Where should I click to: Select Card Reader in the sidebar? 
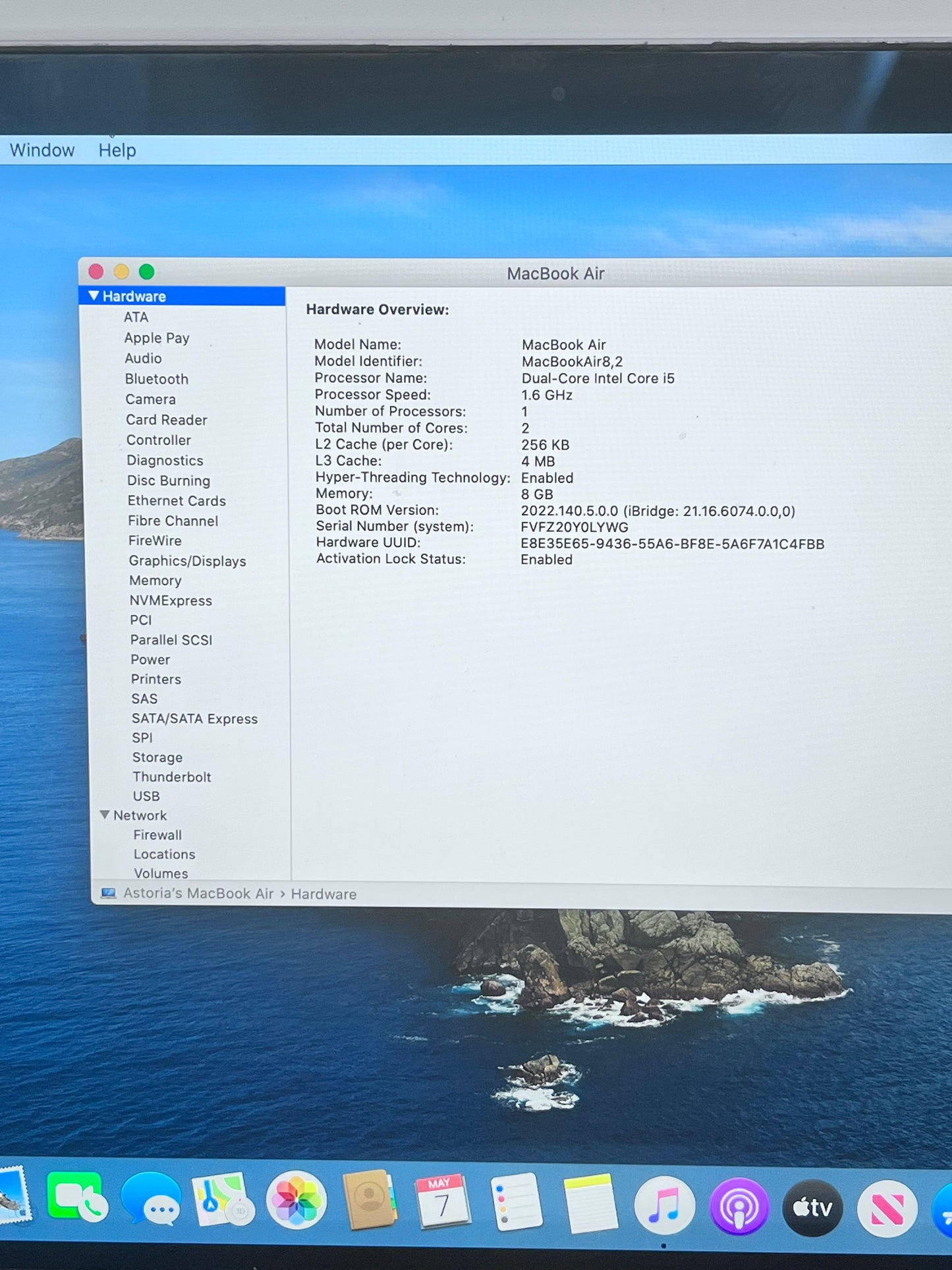pyautogui.click(x=167, y=420)
